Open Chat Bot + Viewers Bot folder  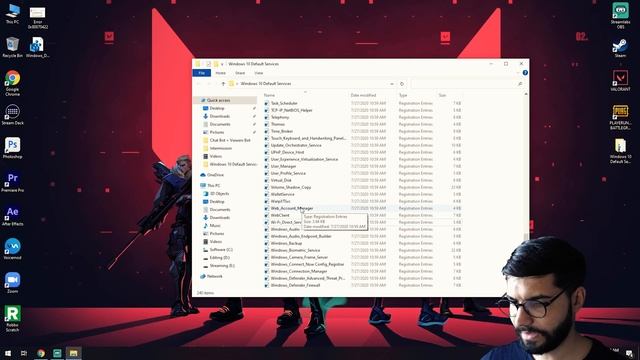(230, 140)
